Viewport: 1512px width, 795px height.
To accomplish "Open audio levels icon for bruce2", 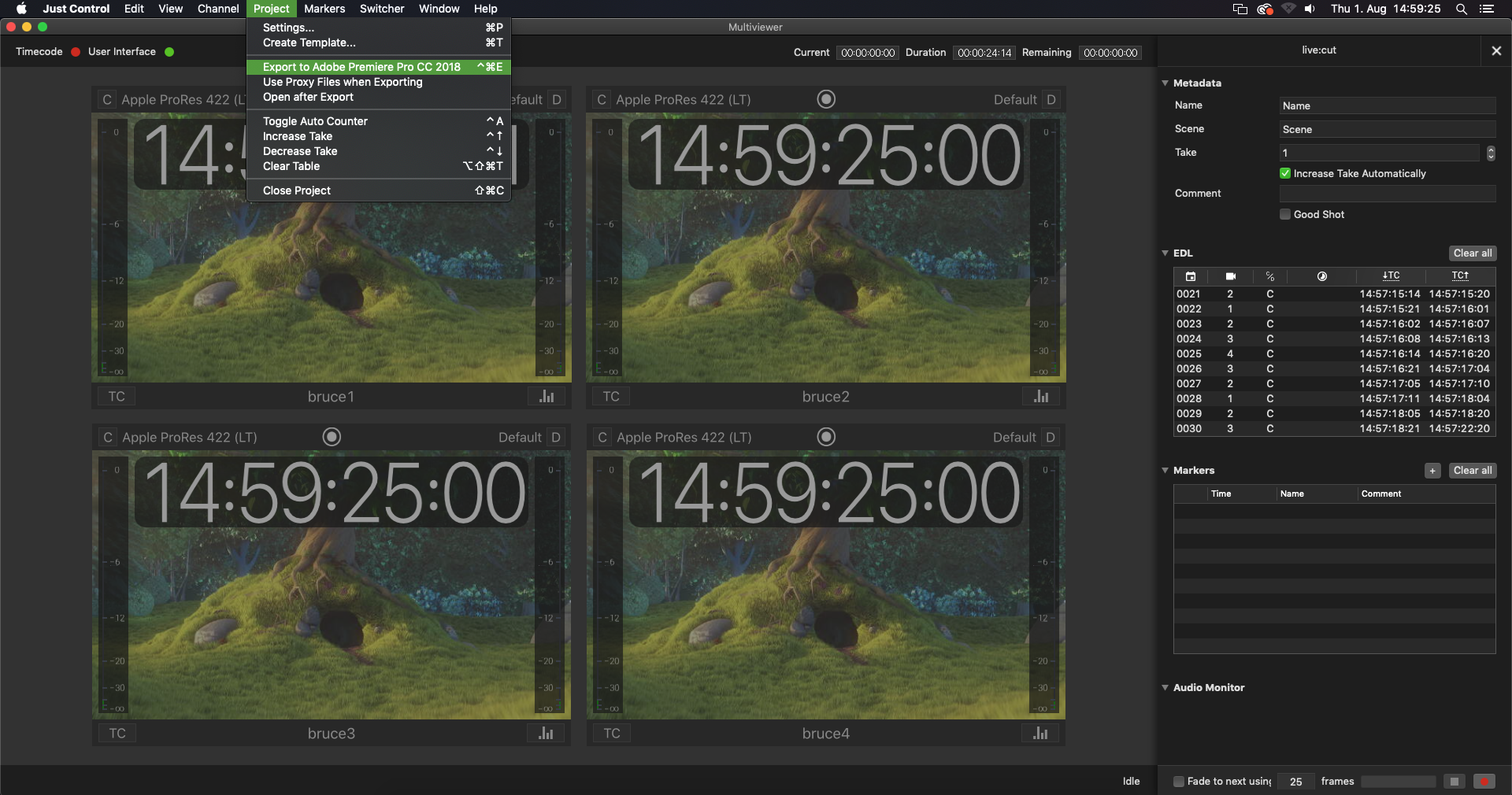I will [1041, 396].
